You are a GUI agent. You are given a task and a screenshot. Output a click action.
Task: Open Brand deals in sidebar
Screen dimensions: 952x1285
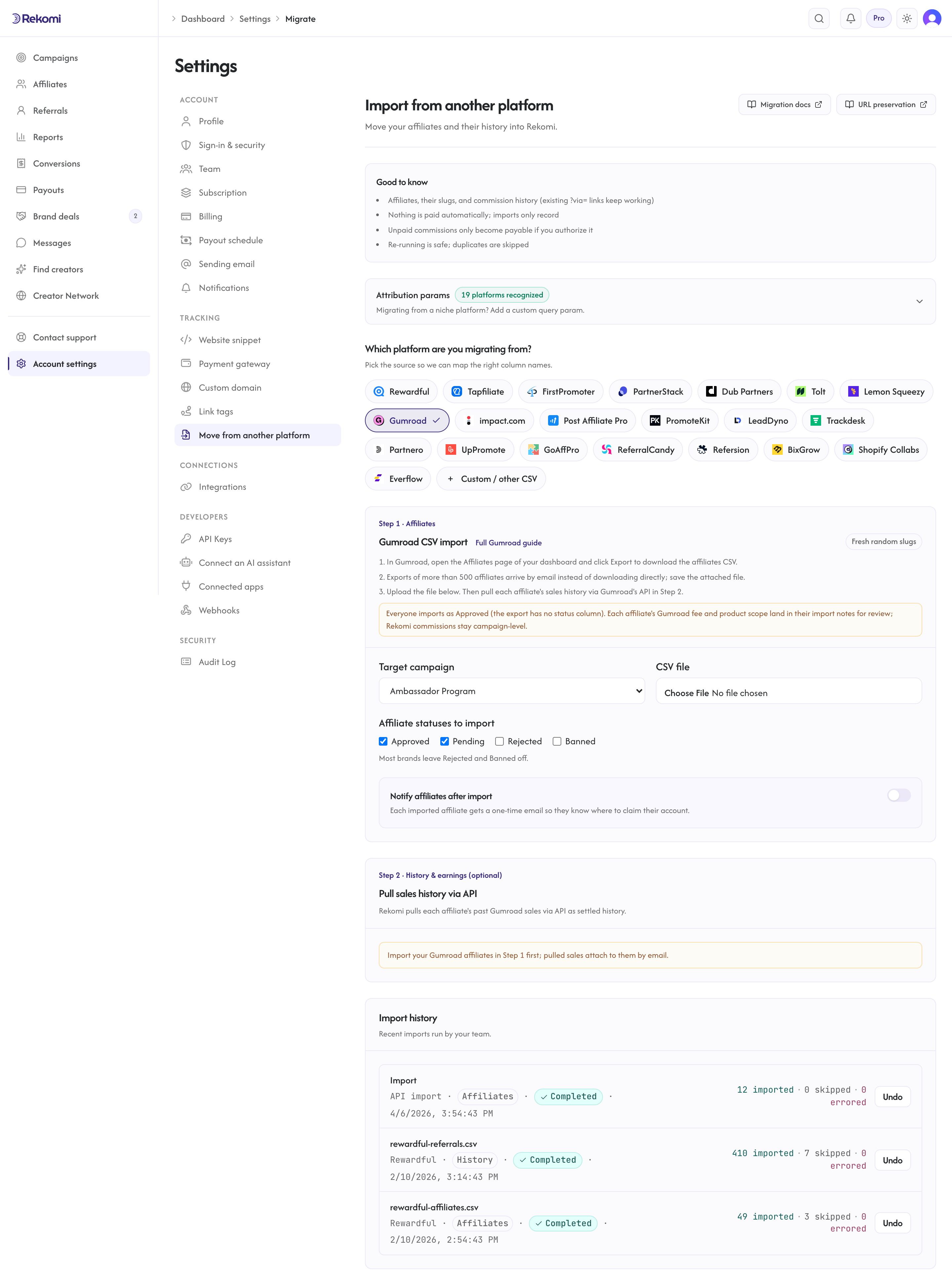[x=79, y=216]
